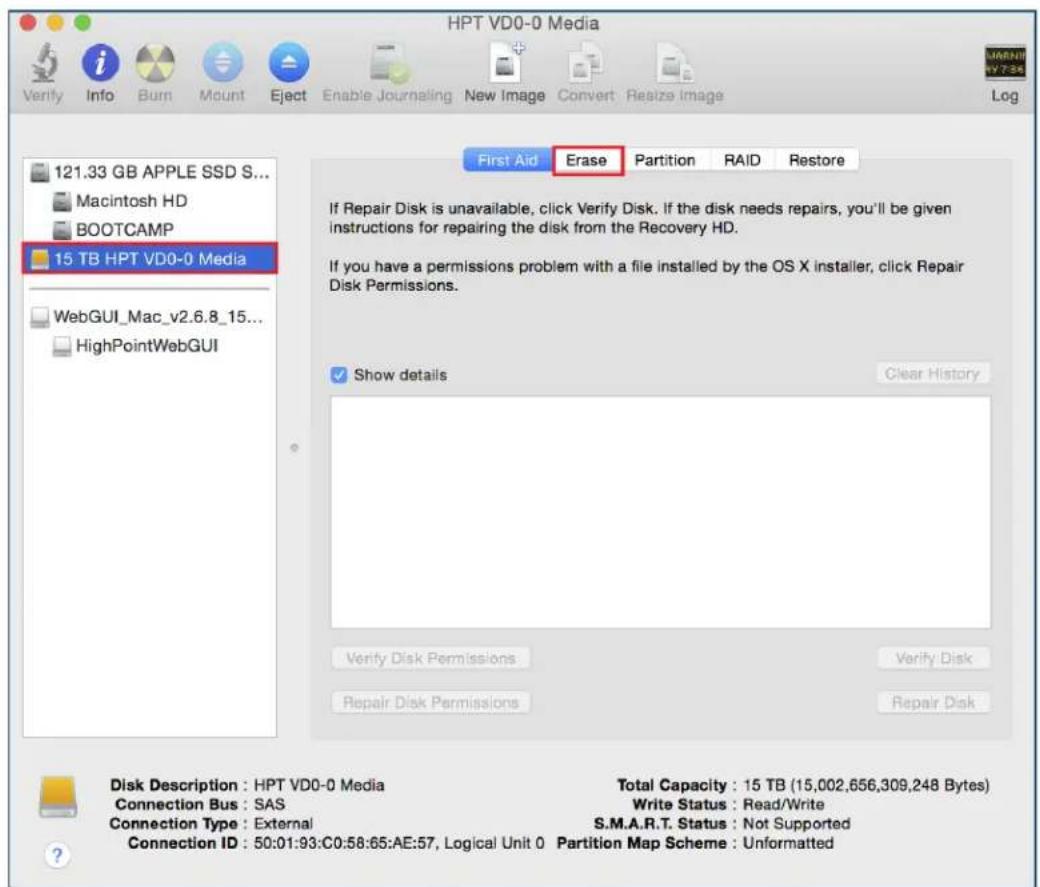Click the Repair Disk button
The height and width of the screenshot is (887, 1040).
pyautogui.click(x=933, y=702)
